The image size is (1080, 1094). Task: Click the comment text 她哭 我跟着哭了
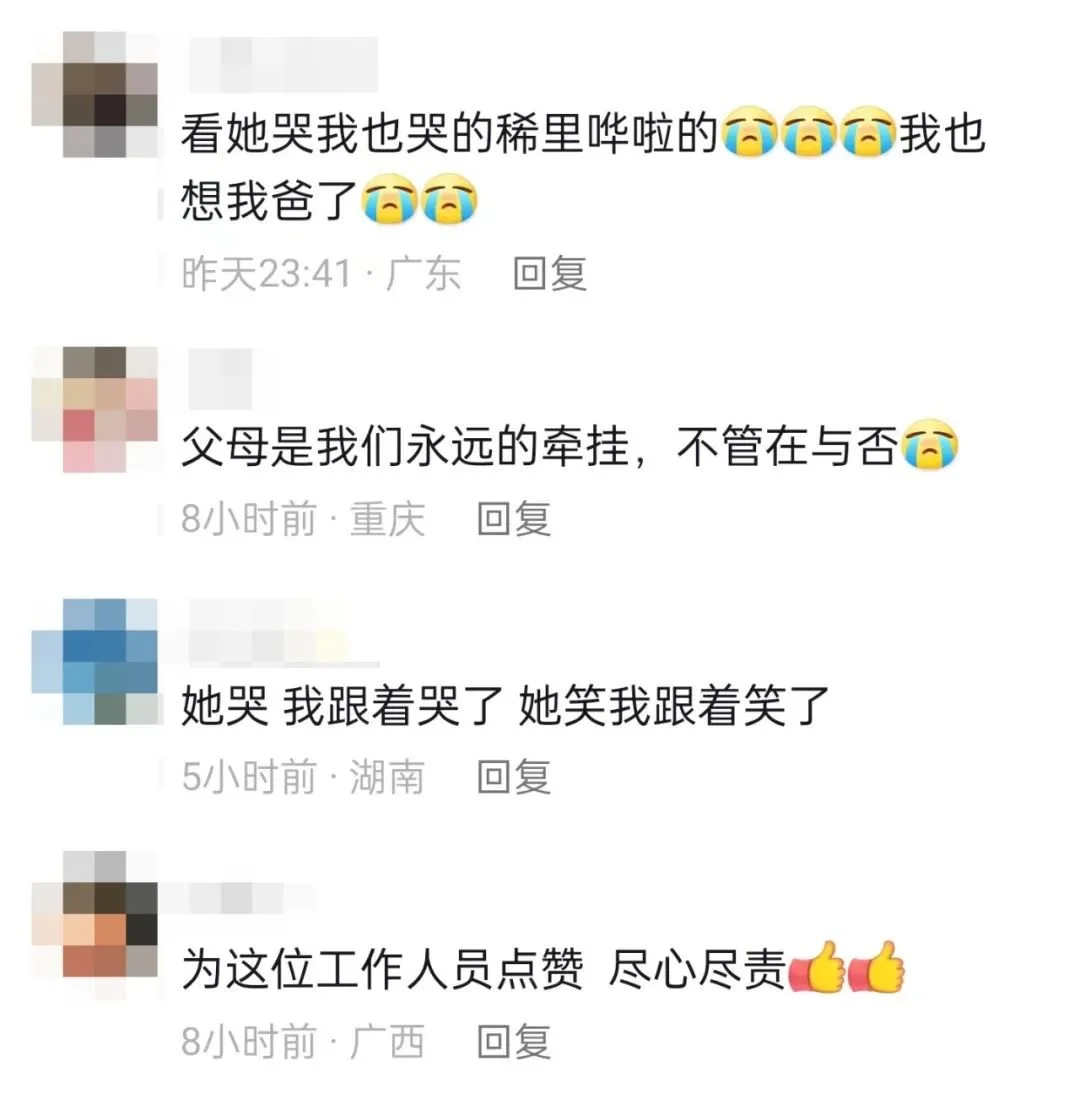point(341,705)
